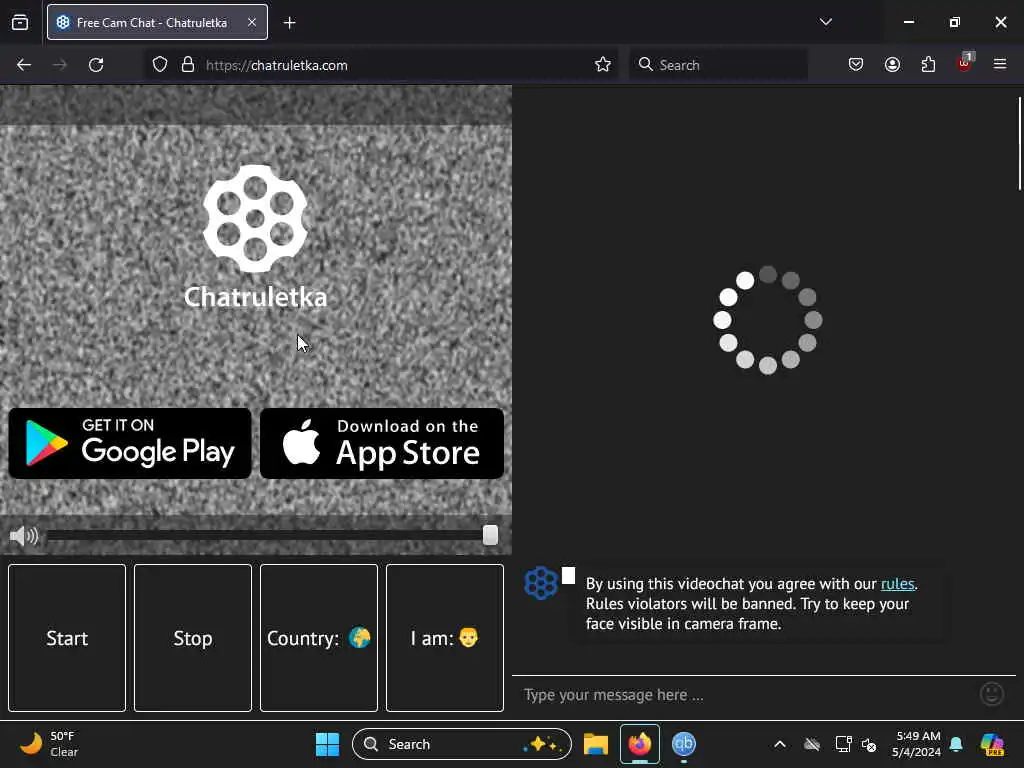Screen dimensions: 1024x768
Task: Open the Extensions puzzle icon
Action: [x=928, y=64]
